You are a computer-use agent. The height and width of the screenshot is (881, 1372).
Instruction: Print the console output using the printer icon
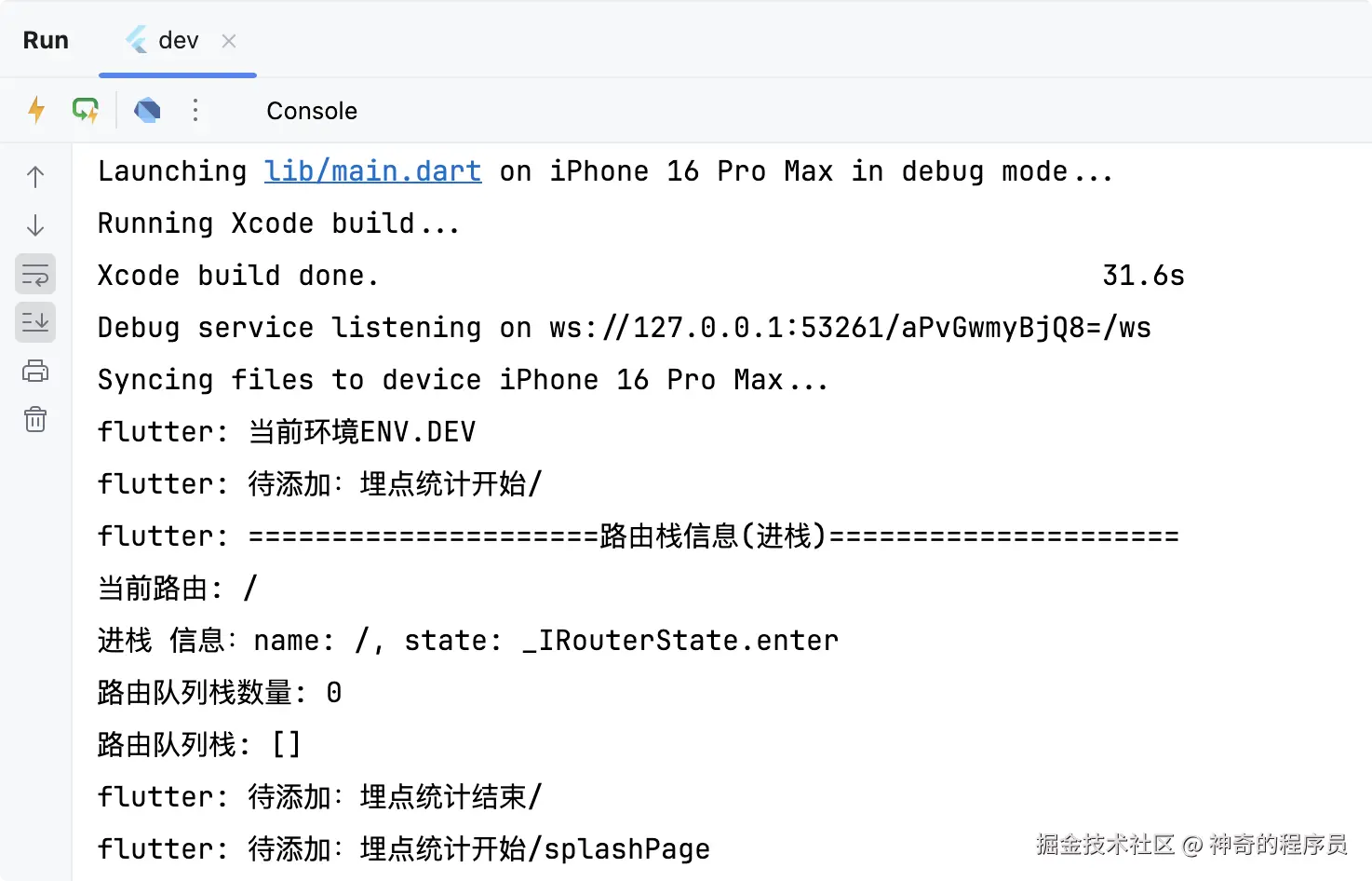(x=34, y=371)
